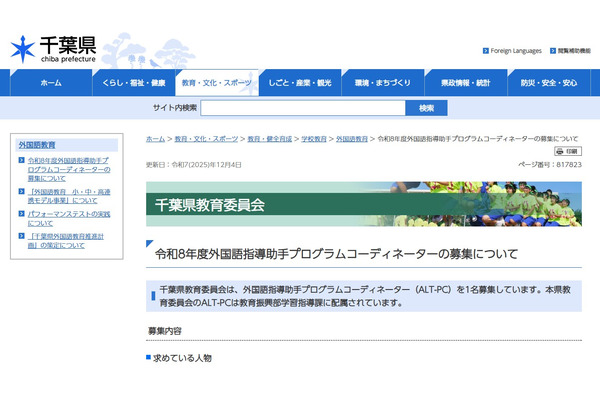This screenshot has height=400, width=600.
Task: Click the ページ番号:817823 text
Action: click(550, 164)
